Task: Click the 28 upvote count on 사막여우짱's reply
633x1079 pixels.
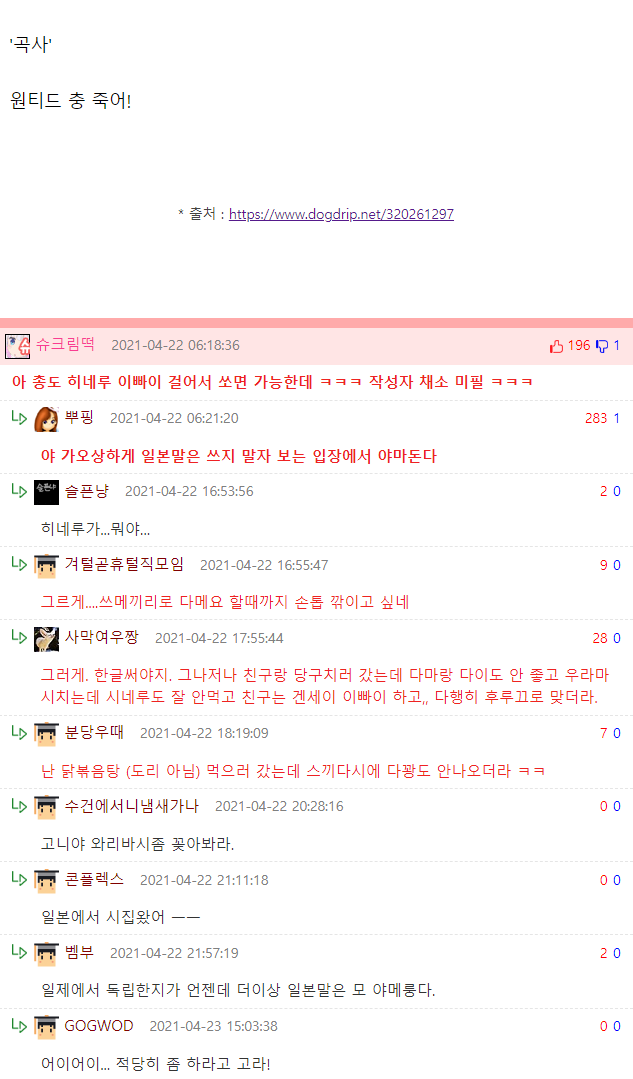Action: [x=600, y=638]
